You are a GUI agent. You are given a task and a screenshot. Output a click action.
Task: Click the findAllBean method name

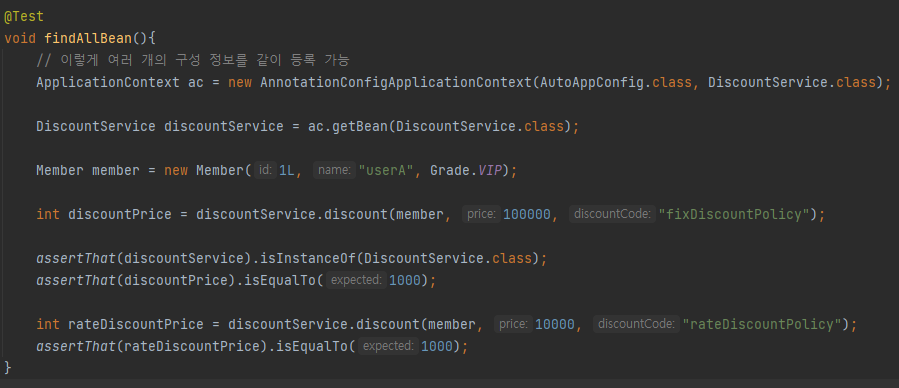tap(88, 38)
